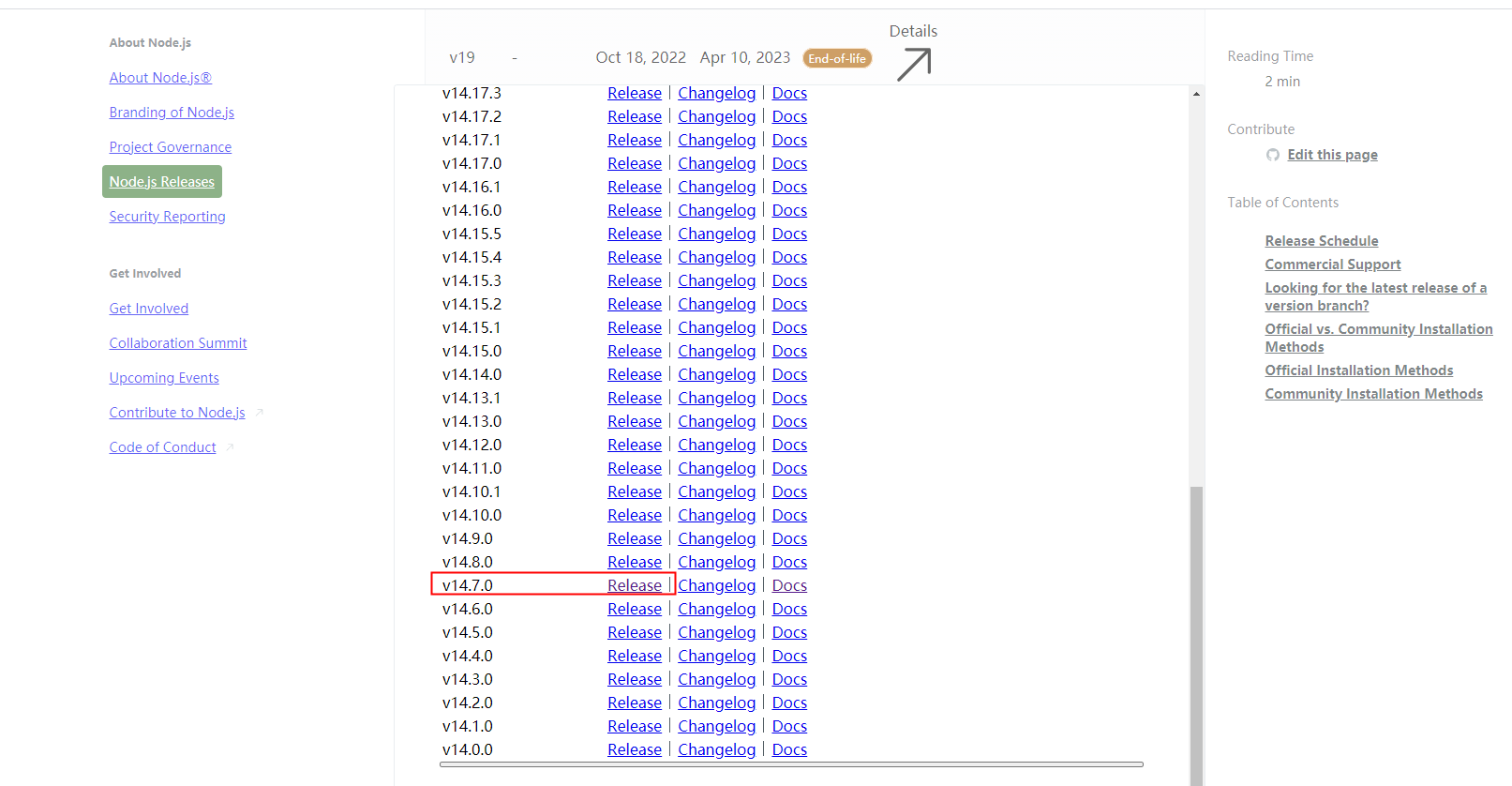Open Docs for v14.14.0
The height and width of the screenshot is (786, 1512).
point(789,374)
